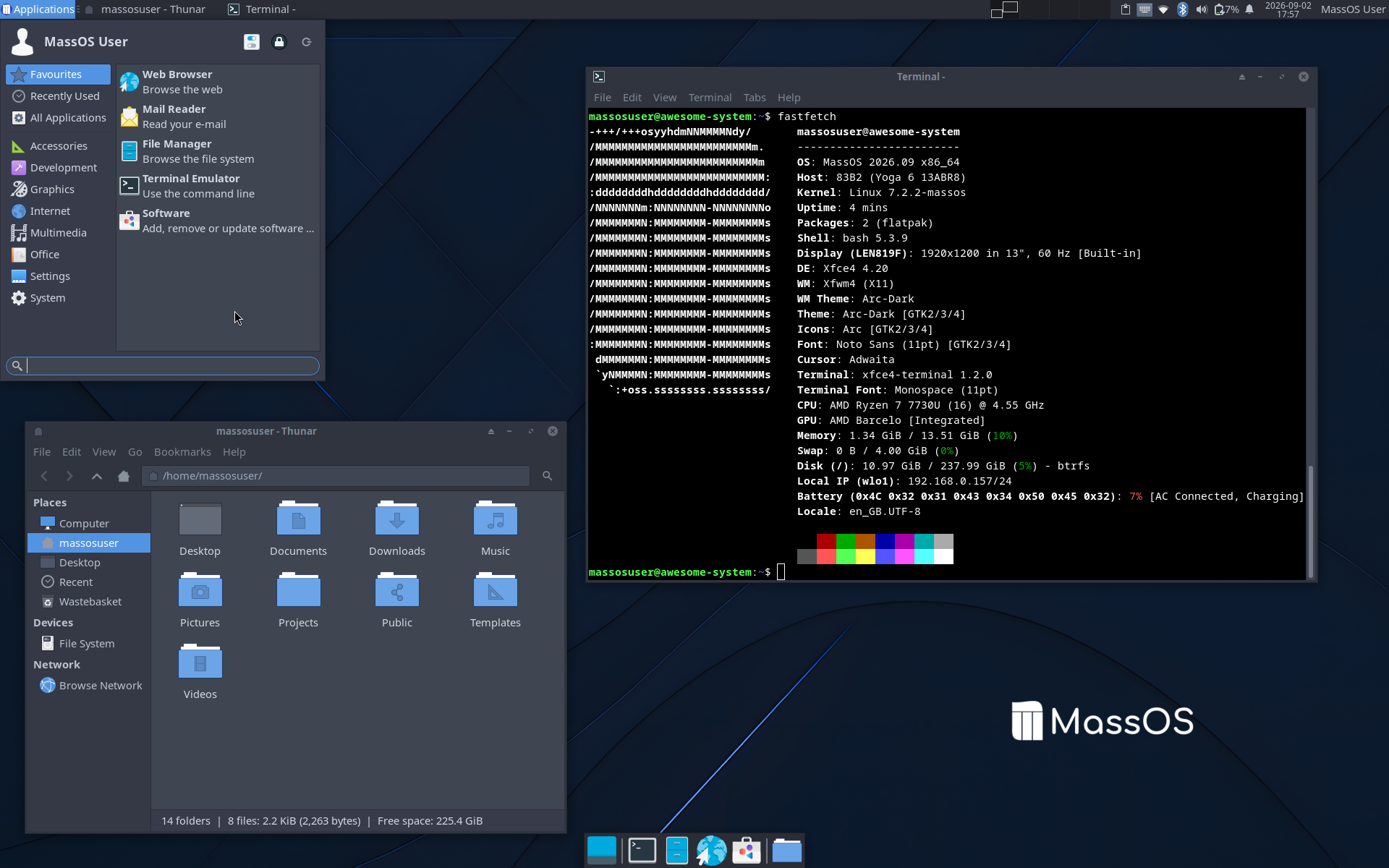This screenshot has width=1389, height=868.
Task: Select the Pictures folder
Action: click(200, 591)
